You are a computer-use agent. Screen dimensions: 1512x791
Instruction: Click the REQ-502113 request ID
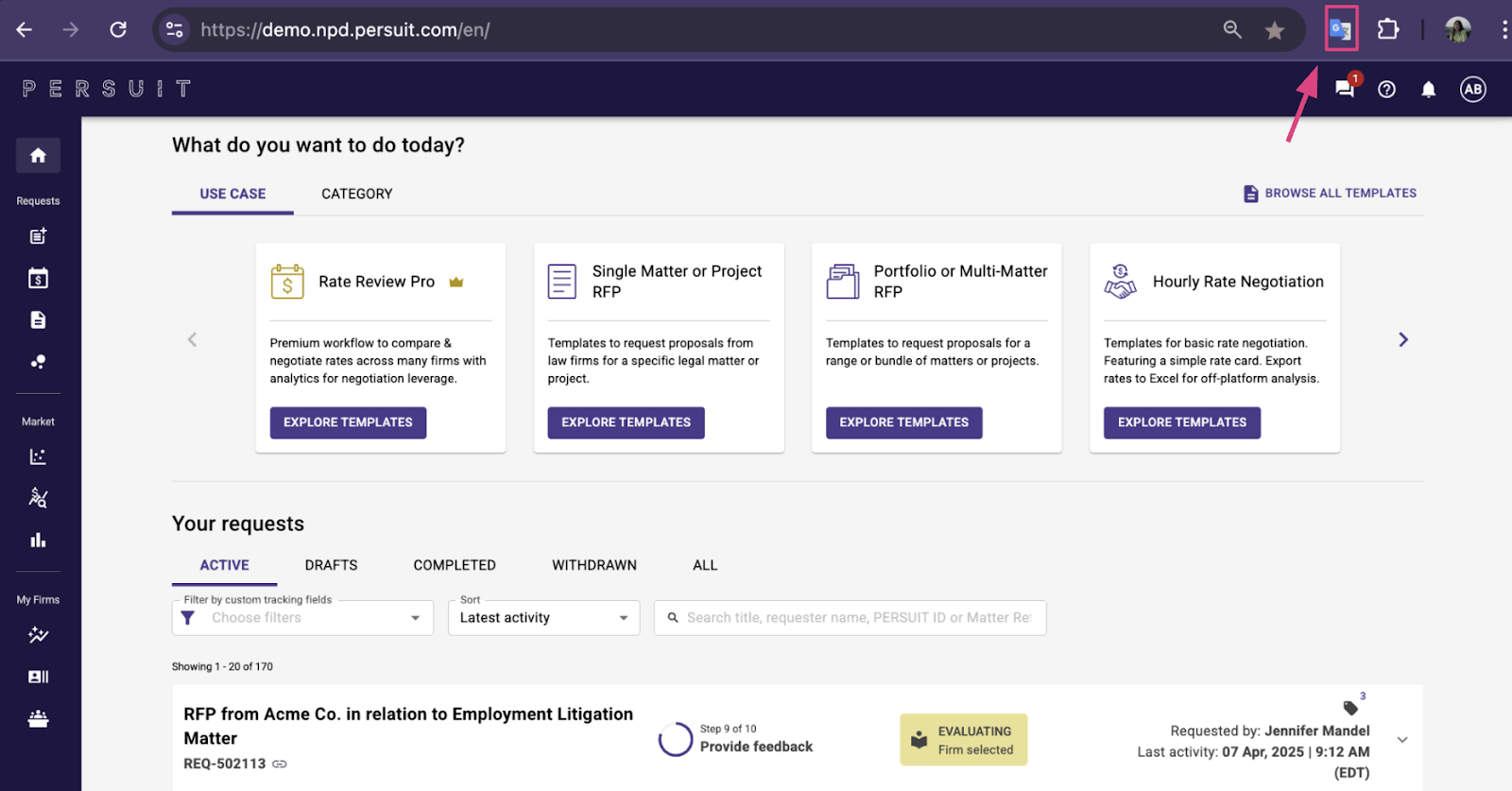click(x=225, y=764)
